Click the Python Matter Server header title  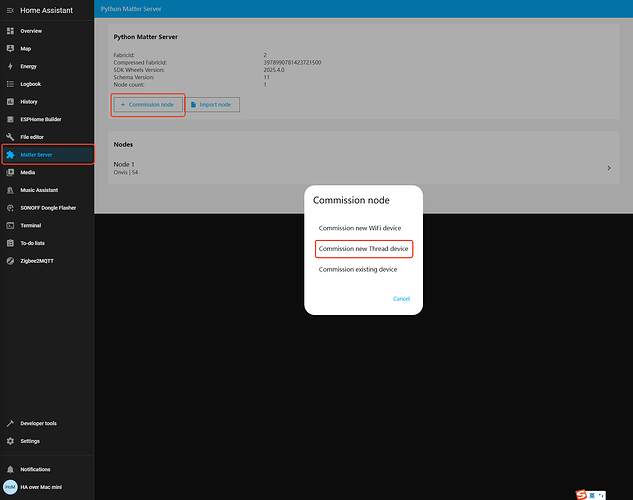pos(131,9)
